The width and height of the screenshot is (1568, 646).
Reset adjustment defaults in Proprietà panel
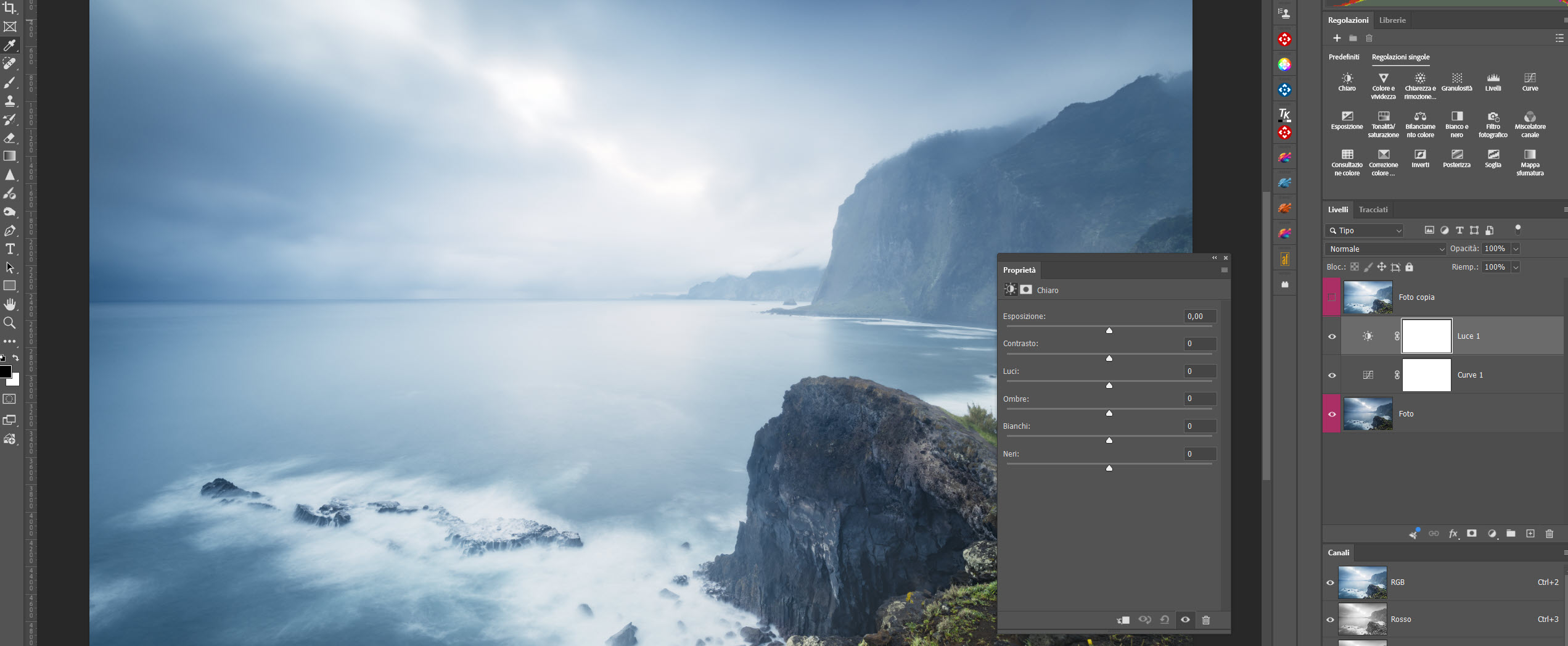click(1164, 620)
